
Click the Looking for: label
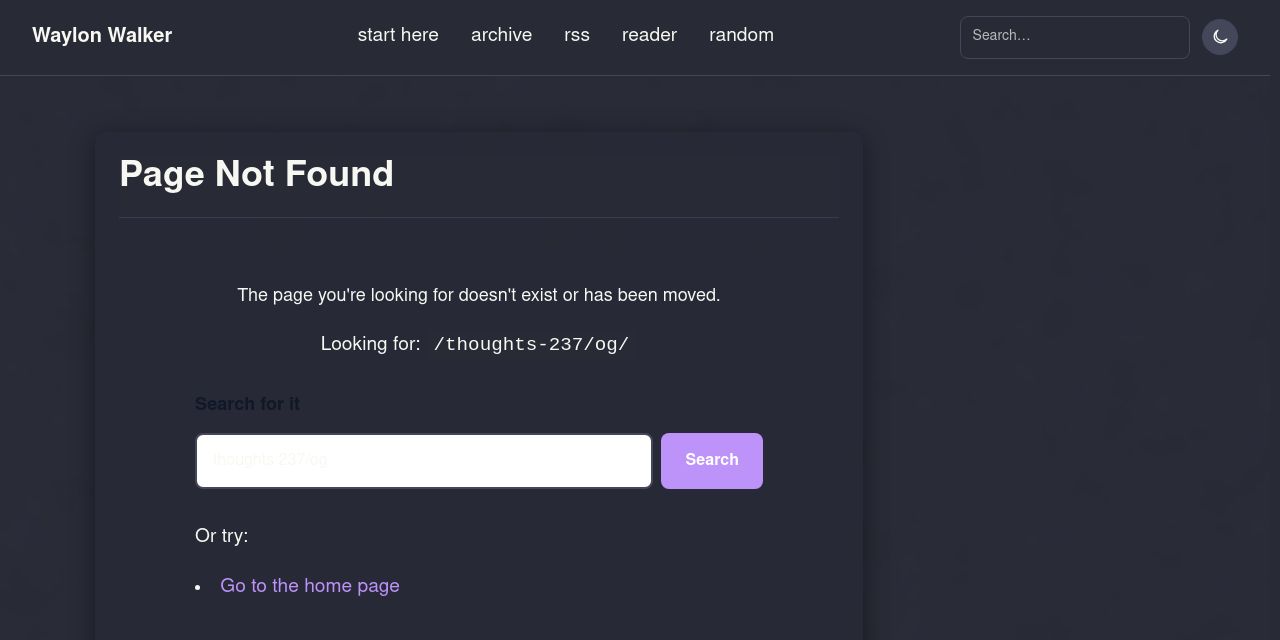pyautogui.click(x=370, y=344)
